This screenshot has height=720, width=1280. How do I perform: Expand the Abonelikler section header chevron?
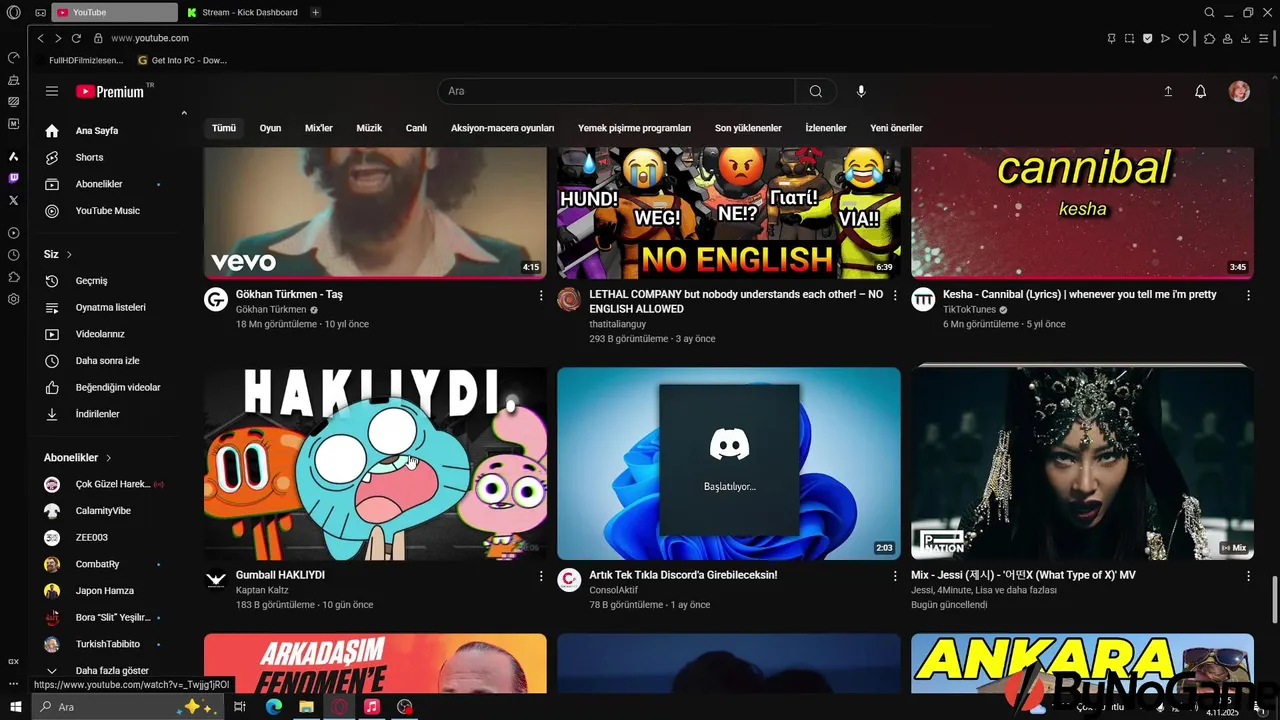coord(108,458)
